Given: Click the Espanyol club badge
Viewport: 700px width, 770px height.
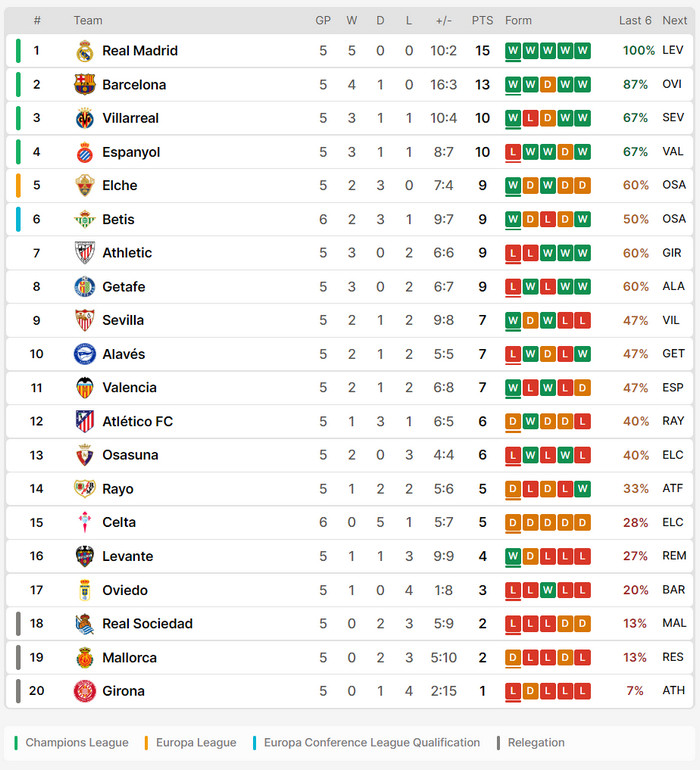Looking at the screenshot, I should point(85,152).
